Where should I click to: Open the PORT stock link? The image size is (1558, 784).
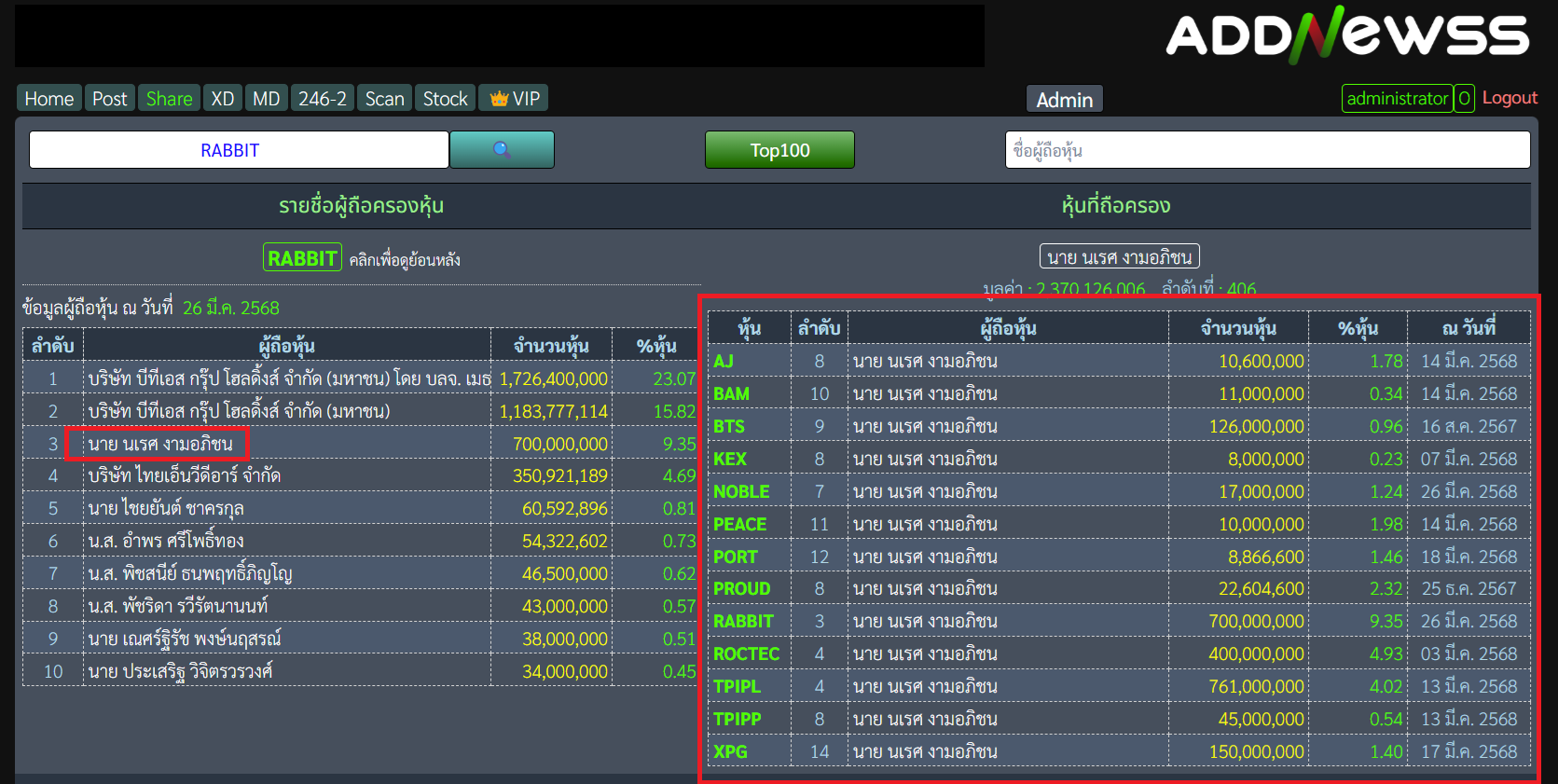[x=736, y=557]
